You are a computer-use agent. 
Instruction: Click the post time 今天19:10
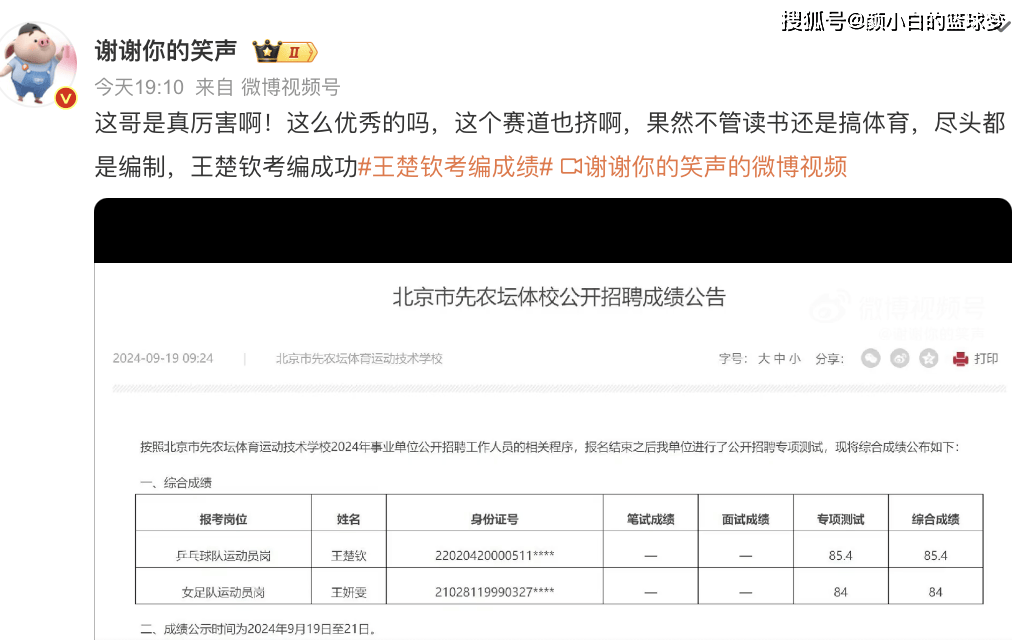click(139, 87)
